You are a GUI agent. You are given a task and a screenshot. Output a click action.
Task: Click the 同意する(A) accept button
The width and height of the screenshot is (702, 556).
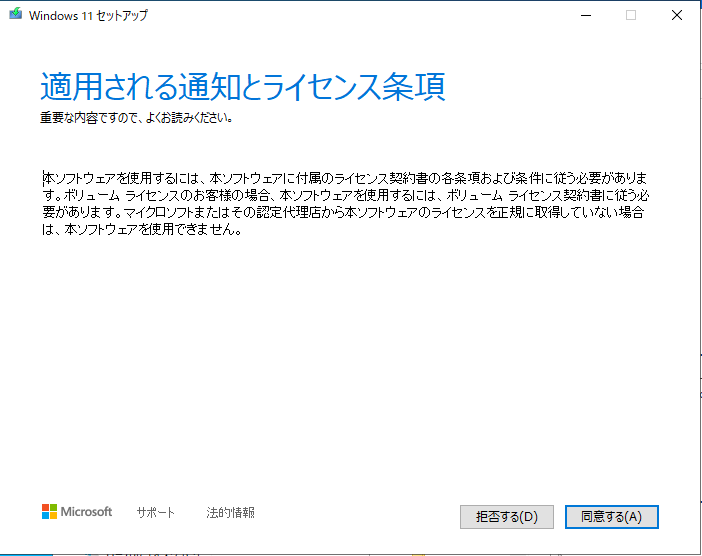point(612,517)
